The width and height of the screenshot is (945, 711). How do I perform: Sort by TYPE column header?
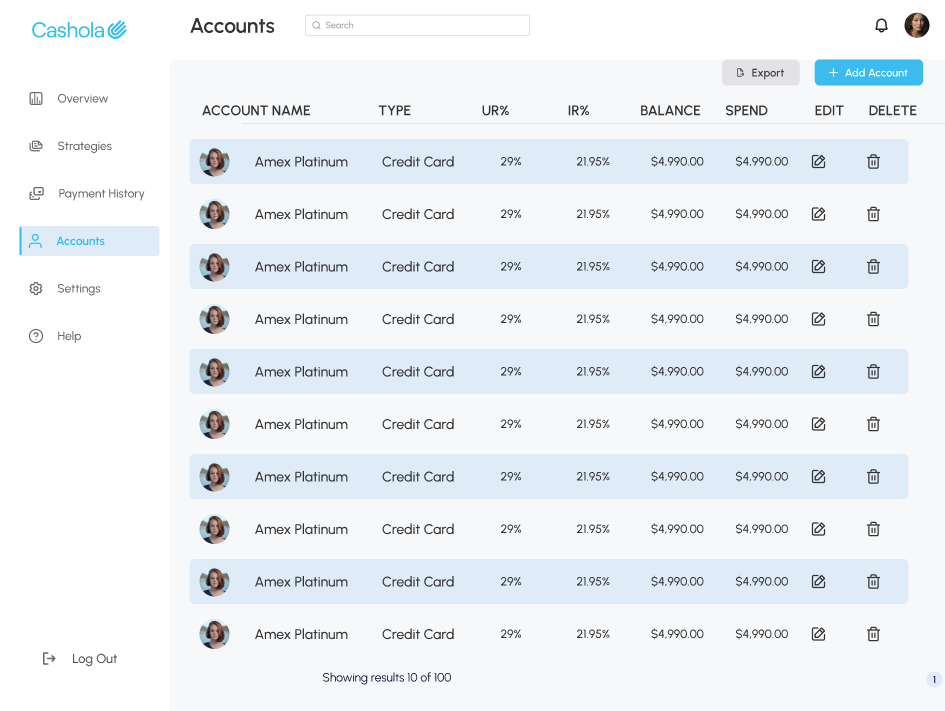click(x=395, y=110)
